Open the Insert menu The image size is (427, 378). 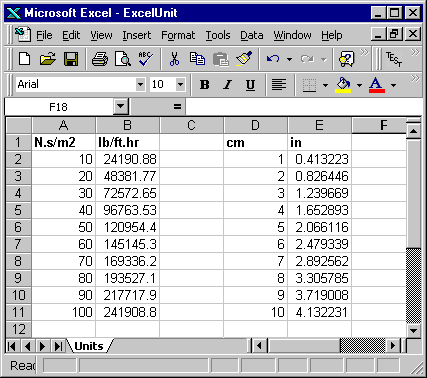[x=137, y=35]
